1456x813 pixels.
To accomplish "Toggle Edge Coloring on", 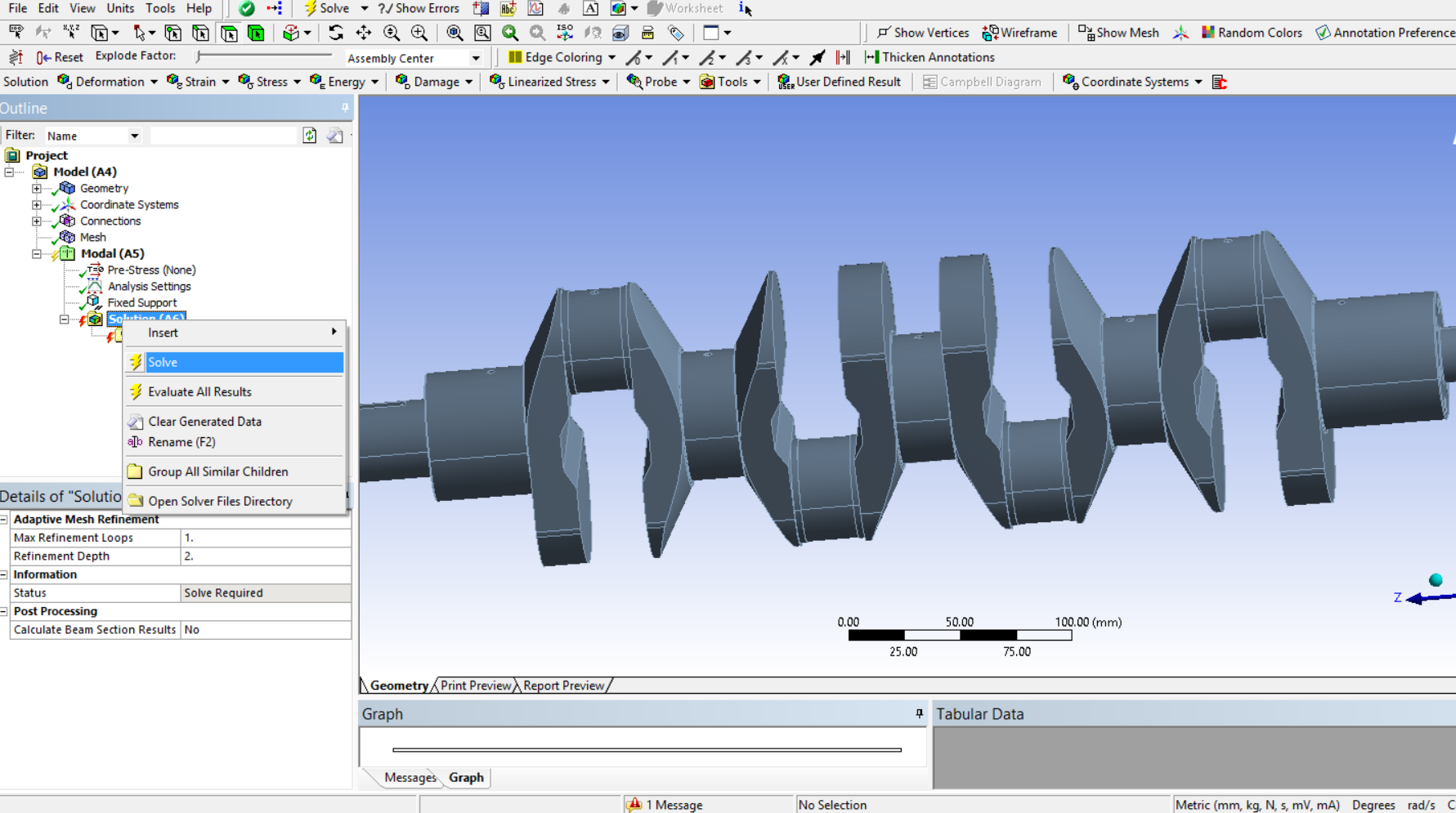I will click(x=555, y=57).
